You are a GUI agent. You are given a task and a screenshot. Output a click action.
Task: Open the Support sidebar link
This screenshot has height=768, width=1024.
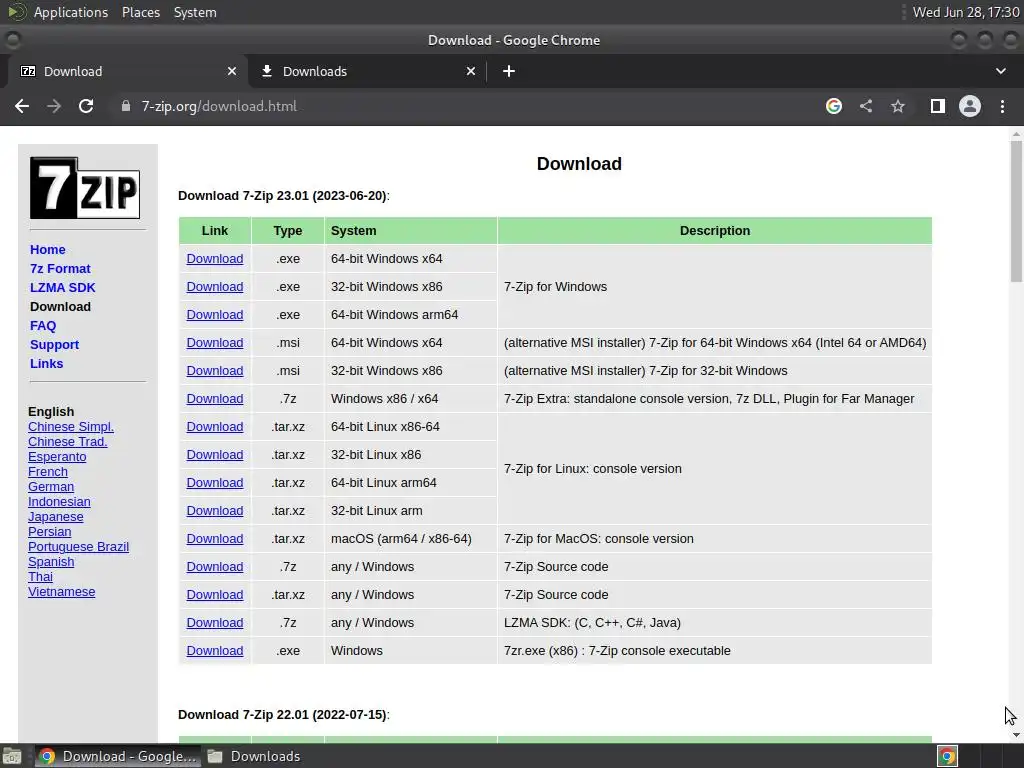coord(54,344)
